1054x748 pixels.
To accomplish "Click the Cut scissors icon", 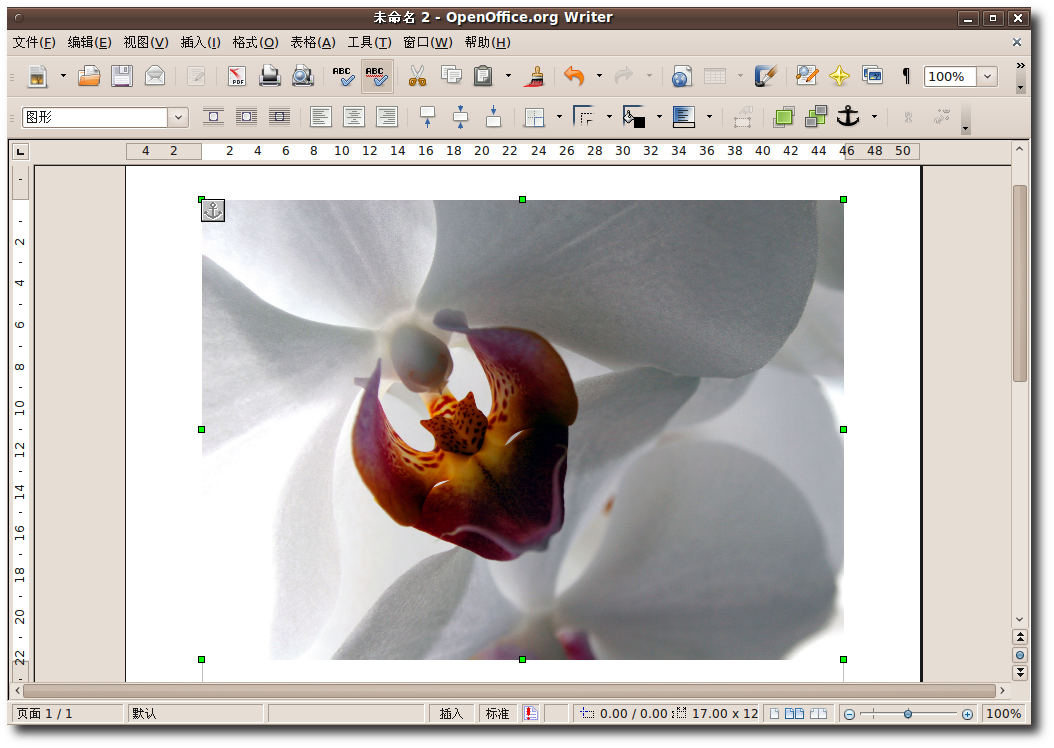I will coord(417,76).
